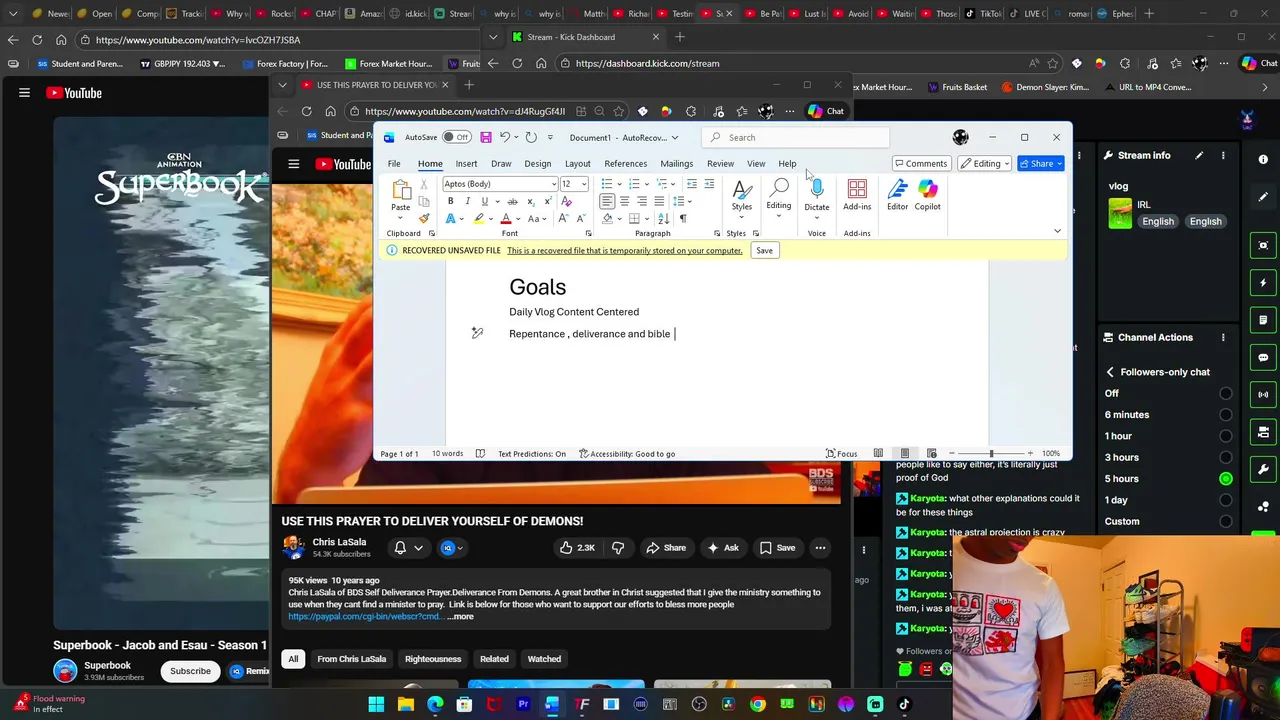Viewport: 1280px width, 720px height.
Task: Align paragraph text to the right
Action: [x=642, y=201]
